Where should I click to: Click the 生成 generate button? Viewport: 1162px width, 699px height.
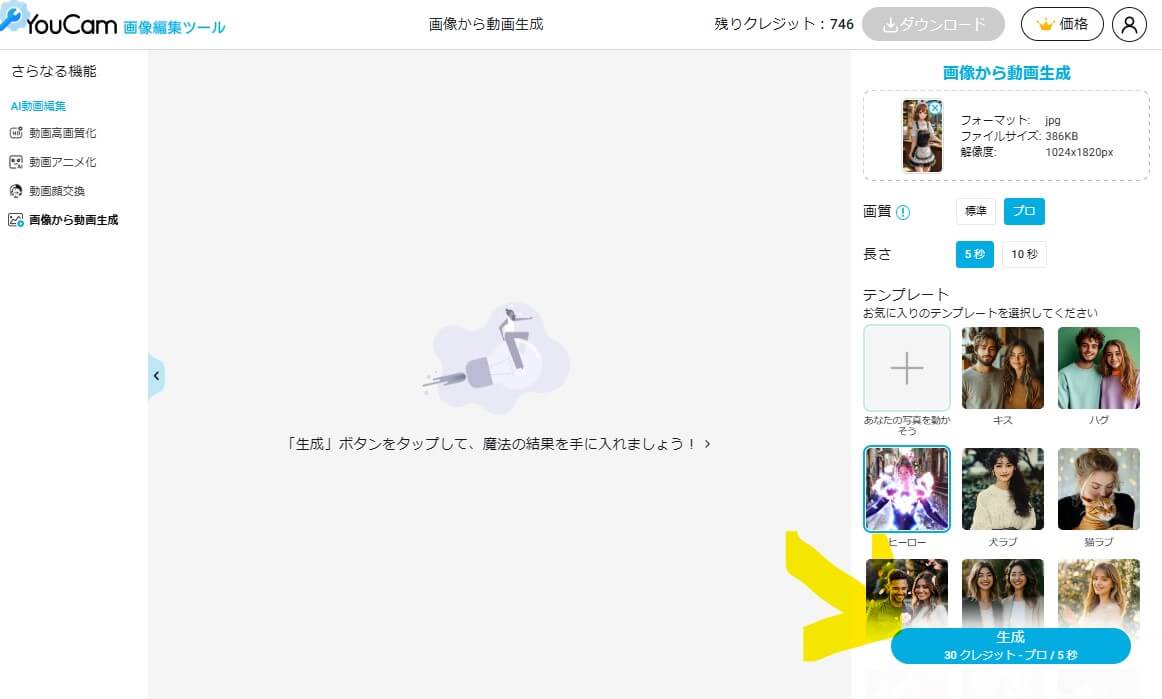tap(1010, 646)
